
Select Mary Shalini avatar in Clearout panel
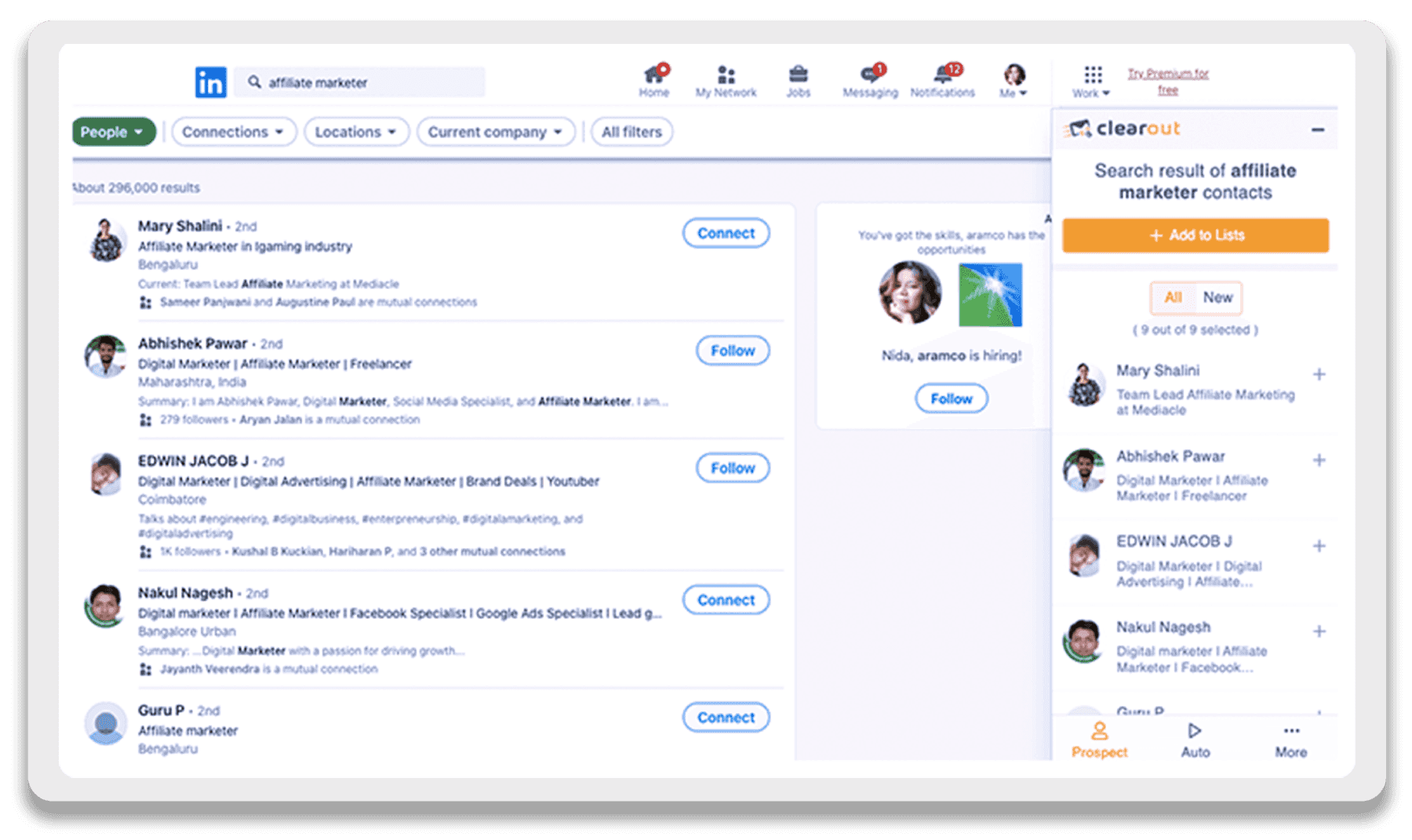click(x=1085, y=384)
